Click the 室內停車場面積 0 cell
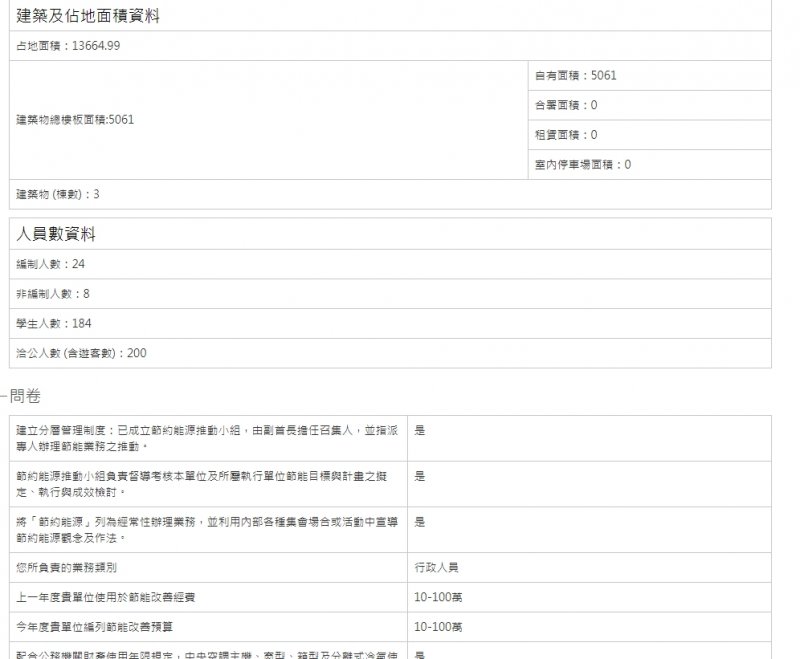Screen dimensions: 800x659 pyautogui.click(x=583, y=165)
